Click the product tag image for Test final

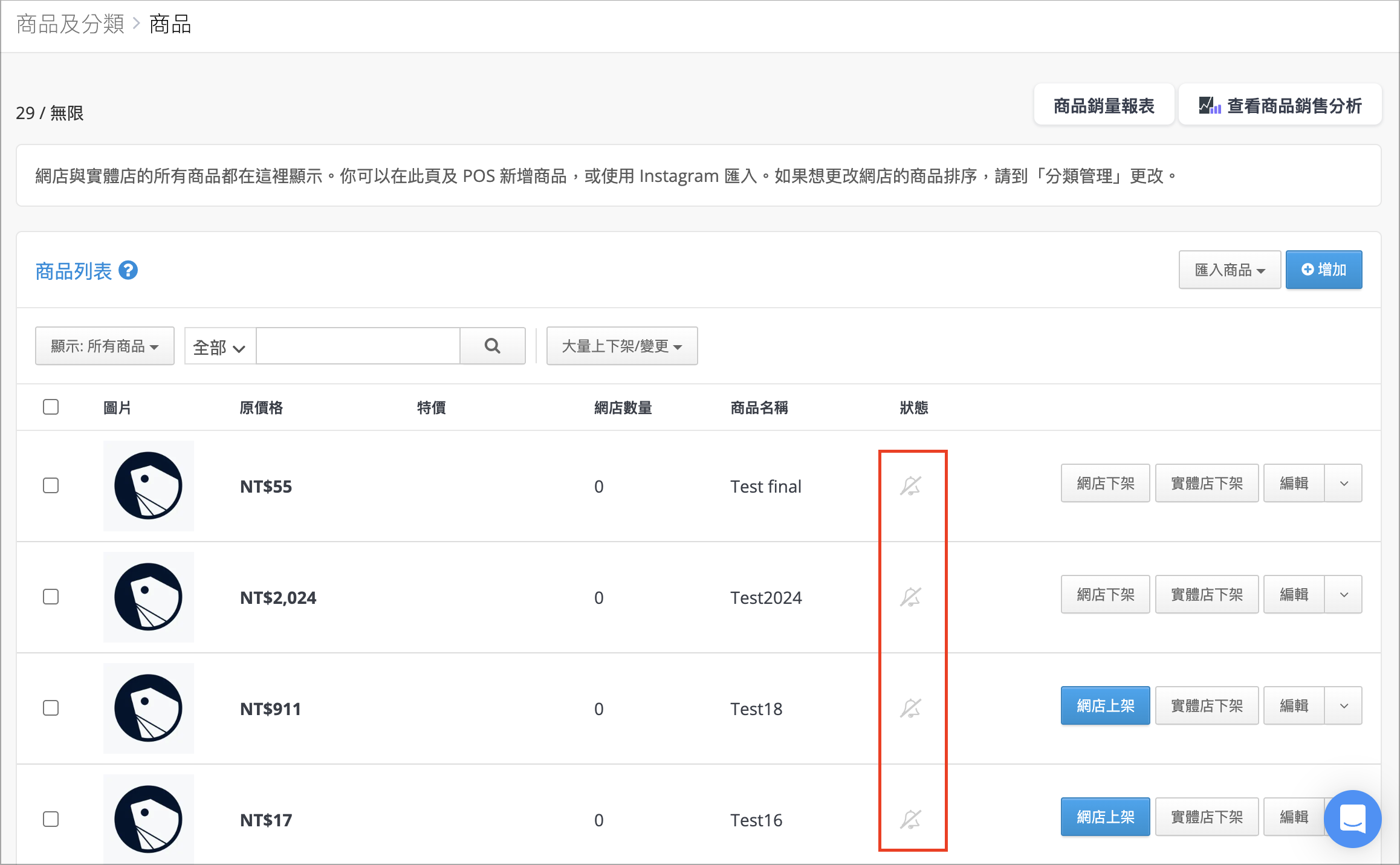click(149, 486)
